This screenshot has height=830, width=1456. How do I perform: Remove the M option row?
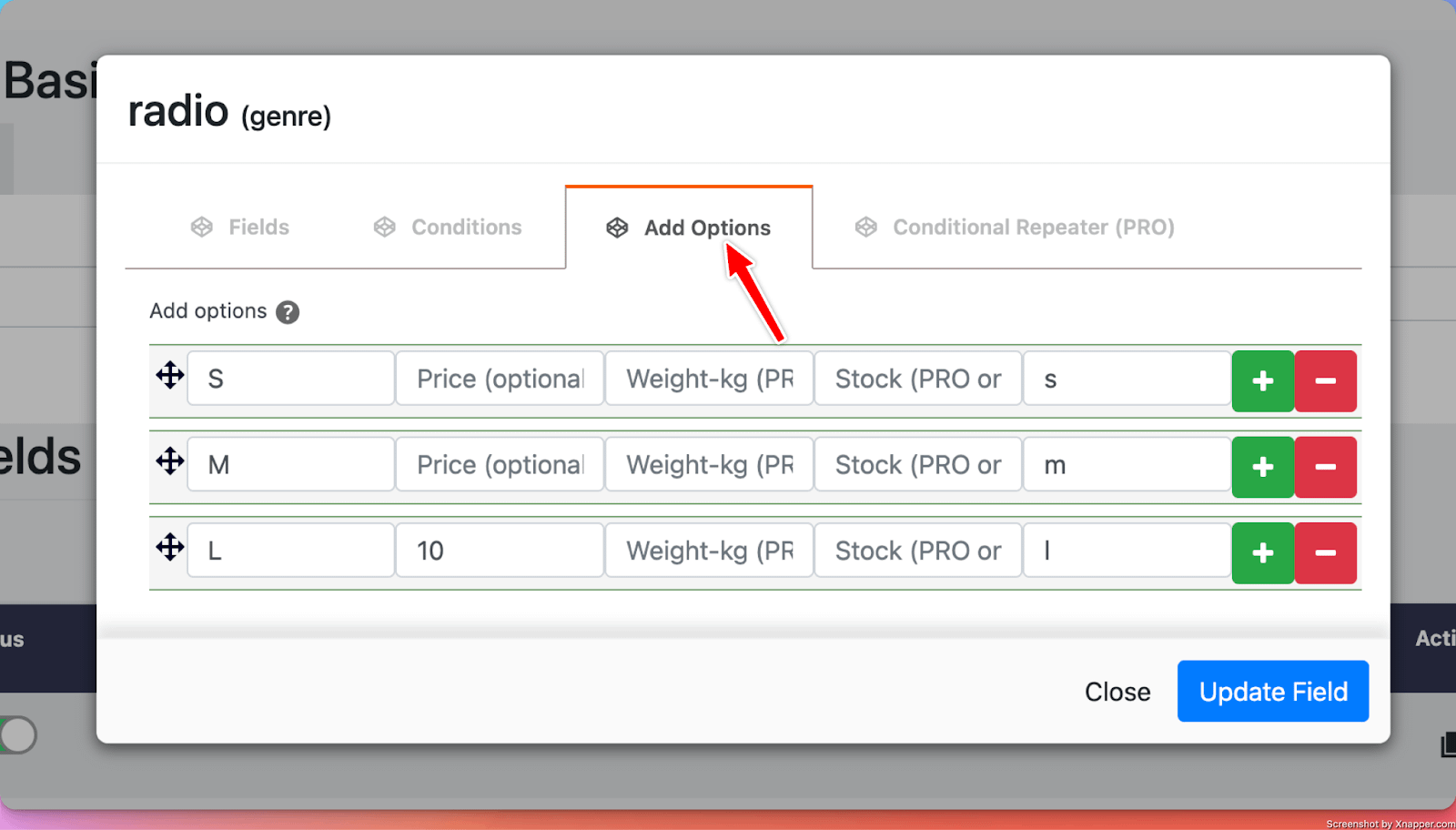[x=1325, y=467]
